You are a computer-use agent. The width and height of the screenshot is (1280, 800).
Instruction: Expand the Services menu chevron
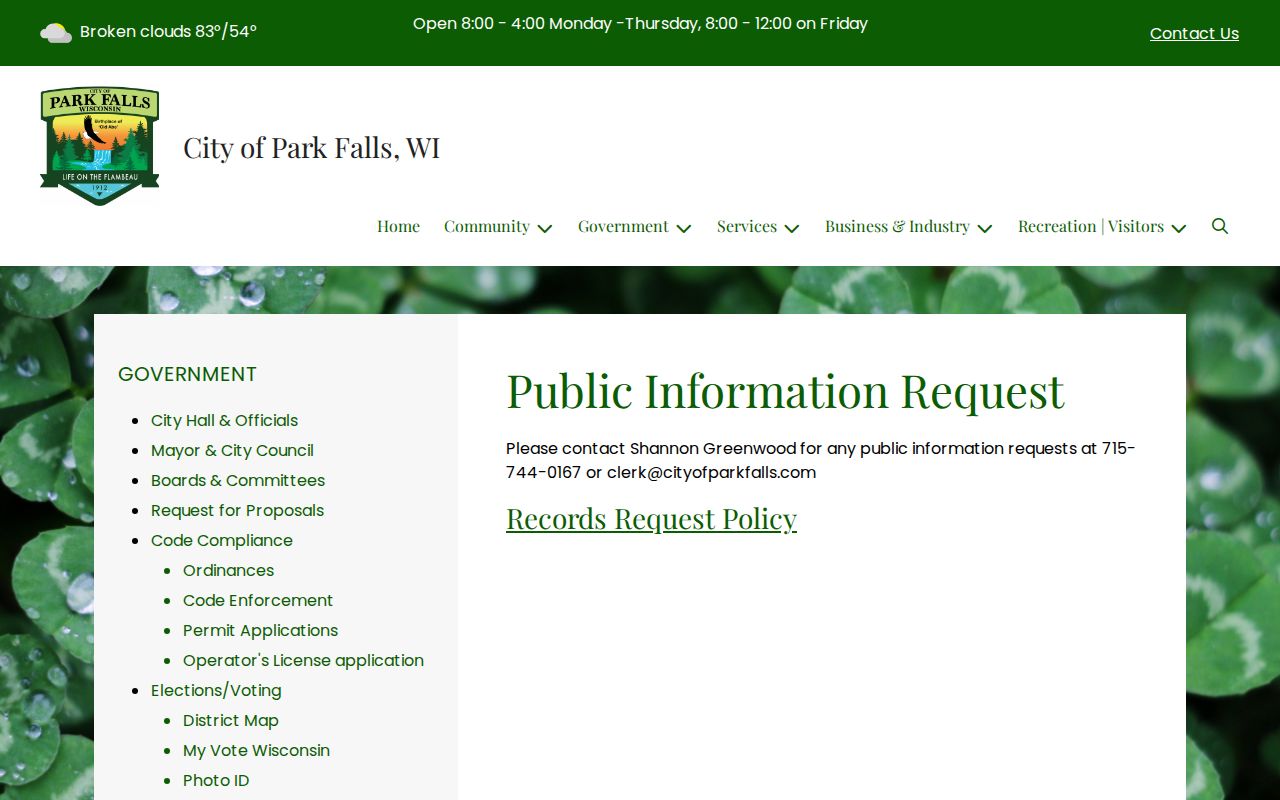tap(792, 228)
